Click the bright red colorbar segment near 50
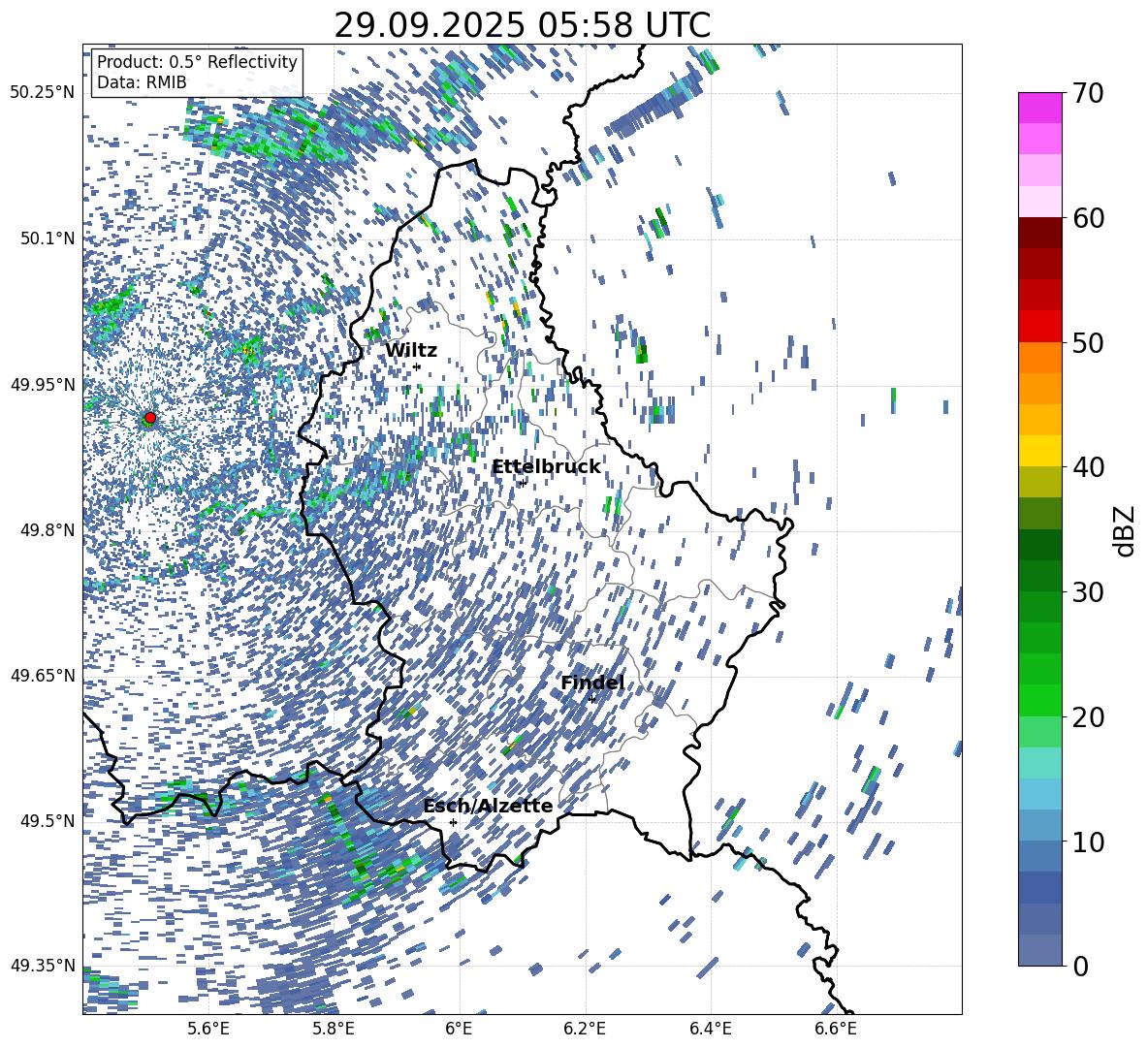The height and width of the screenshot is (1048, 1148). pyautogui.click(x=1039, y=327)
